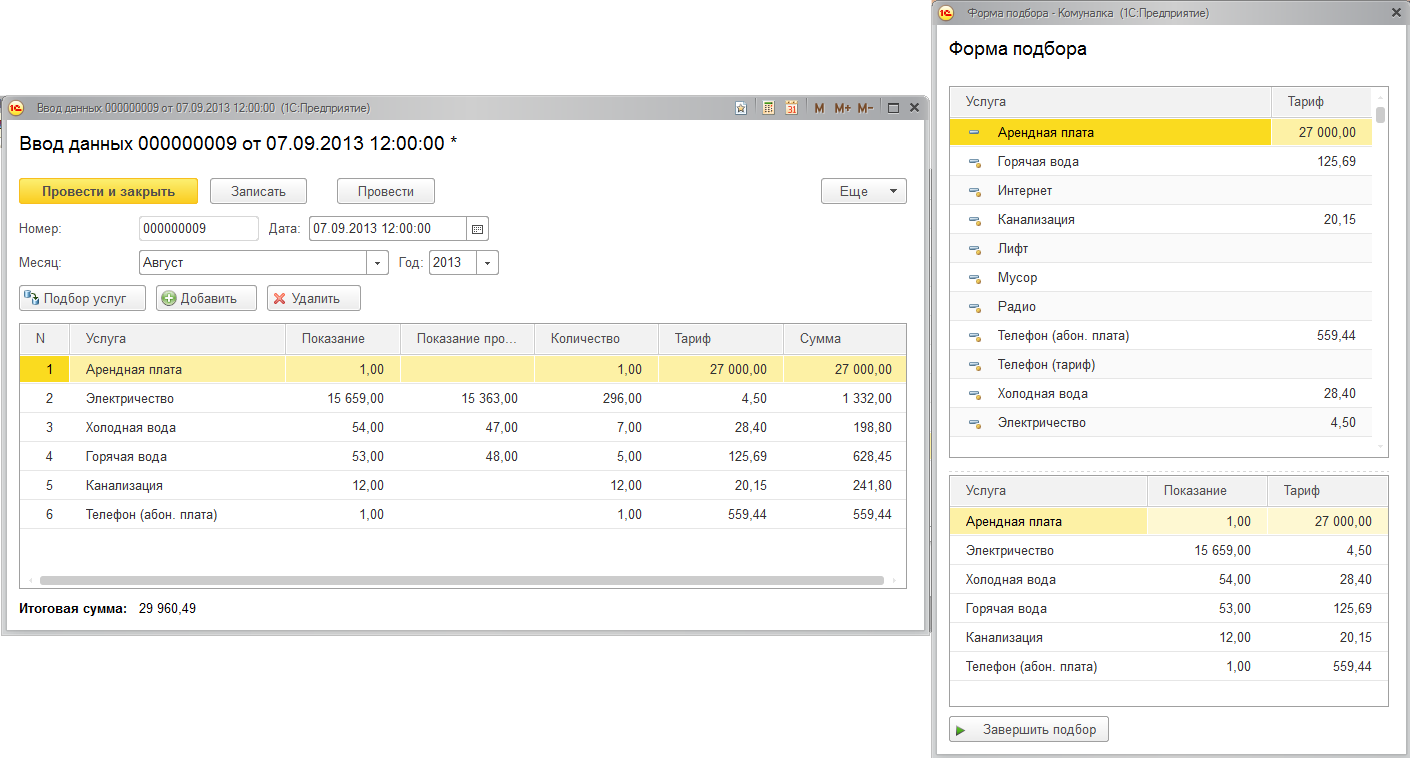Viewport: 1410px width, 758px height.
Task: Click item icon beside Телефон (тариф)
Action: tap(975, 365)
